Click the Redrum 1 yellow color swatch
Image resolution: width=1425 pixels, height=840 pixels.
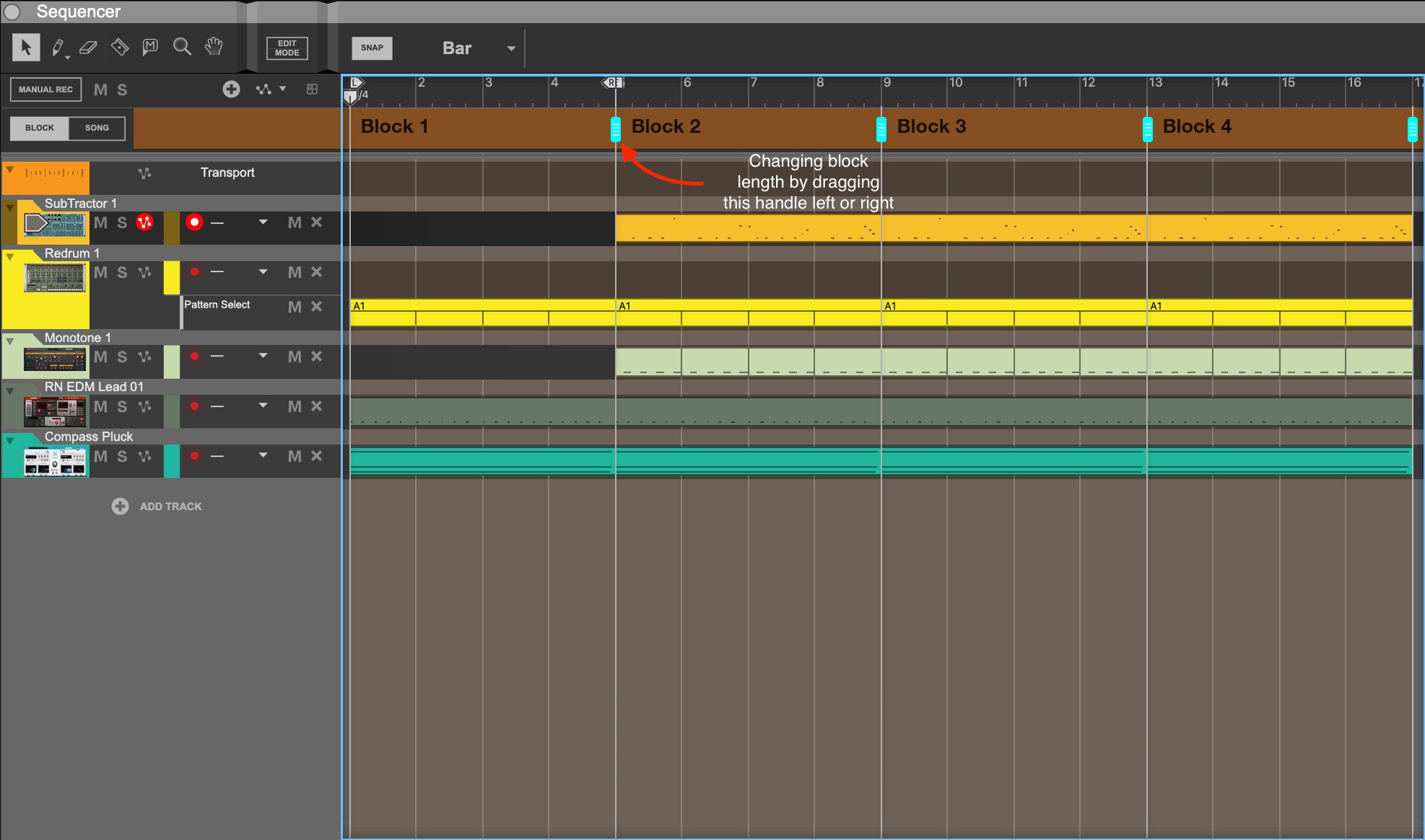[x=172, y=277]
